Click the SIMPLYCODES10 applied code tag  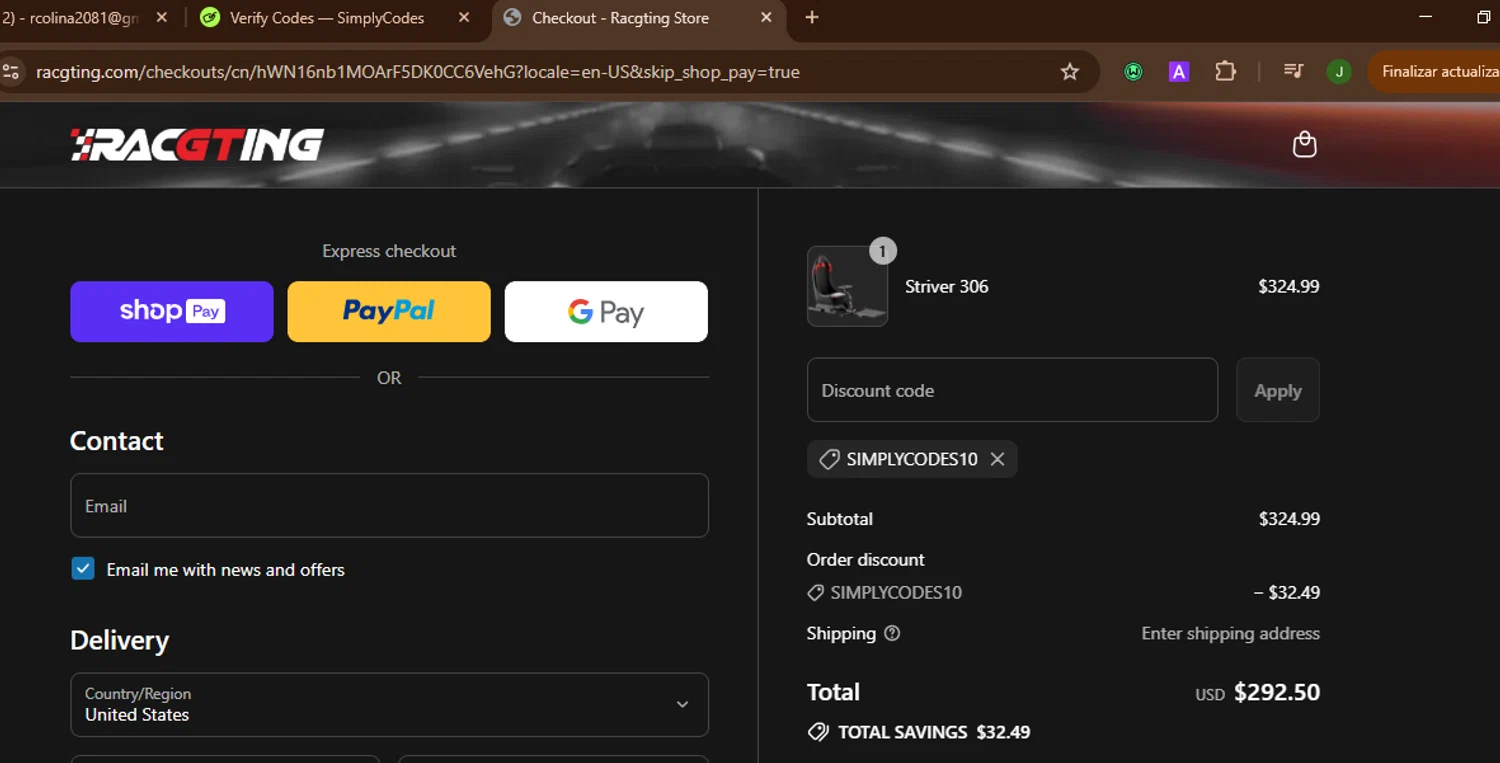pos(912,459)
